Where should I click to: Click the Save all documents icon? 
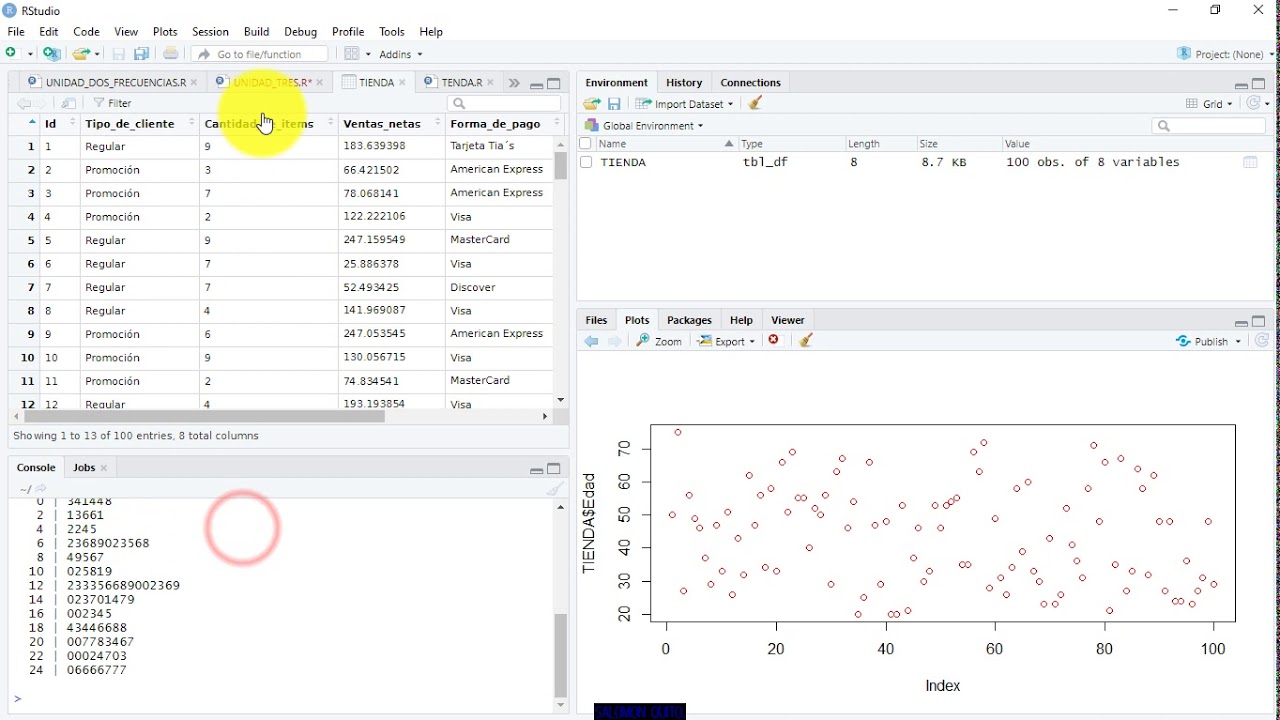point(142,54)
